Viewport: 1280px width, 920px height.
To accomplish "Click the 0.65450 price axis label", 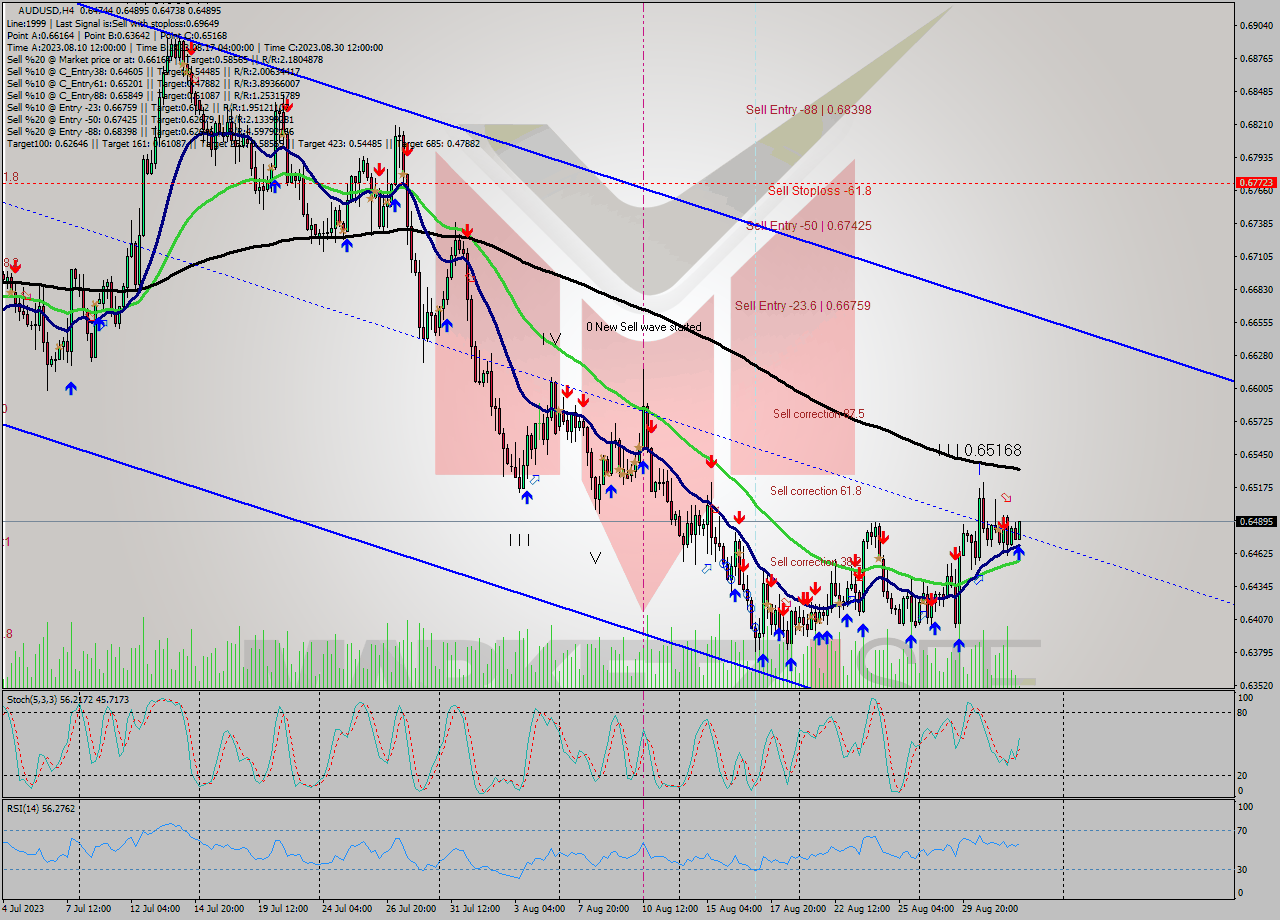I will (1255, 454).
